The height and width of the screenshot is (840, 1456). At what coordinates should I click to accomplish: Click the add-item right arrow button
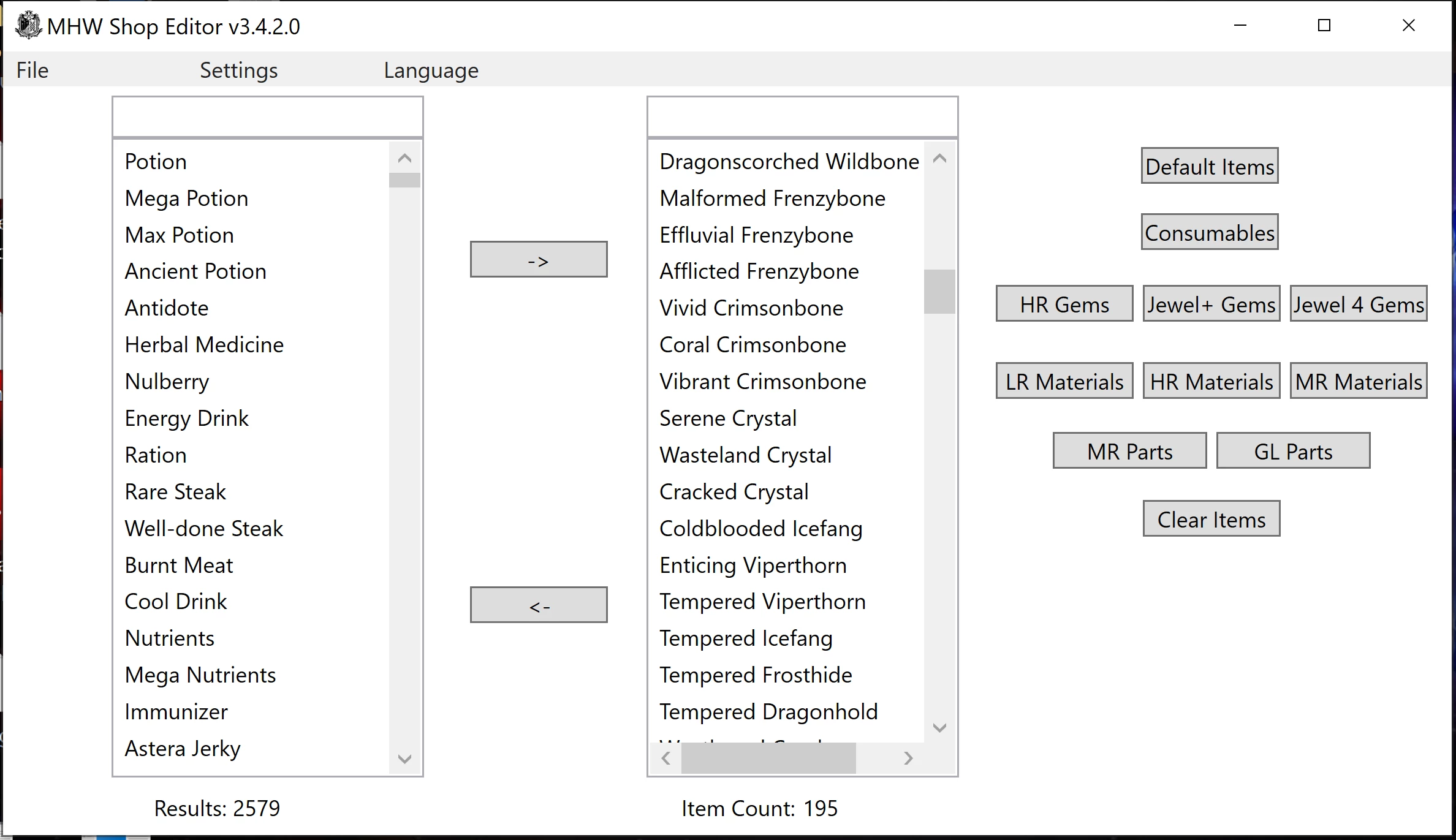539,260
